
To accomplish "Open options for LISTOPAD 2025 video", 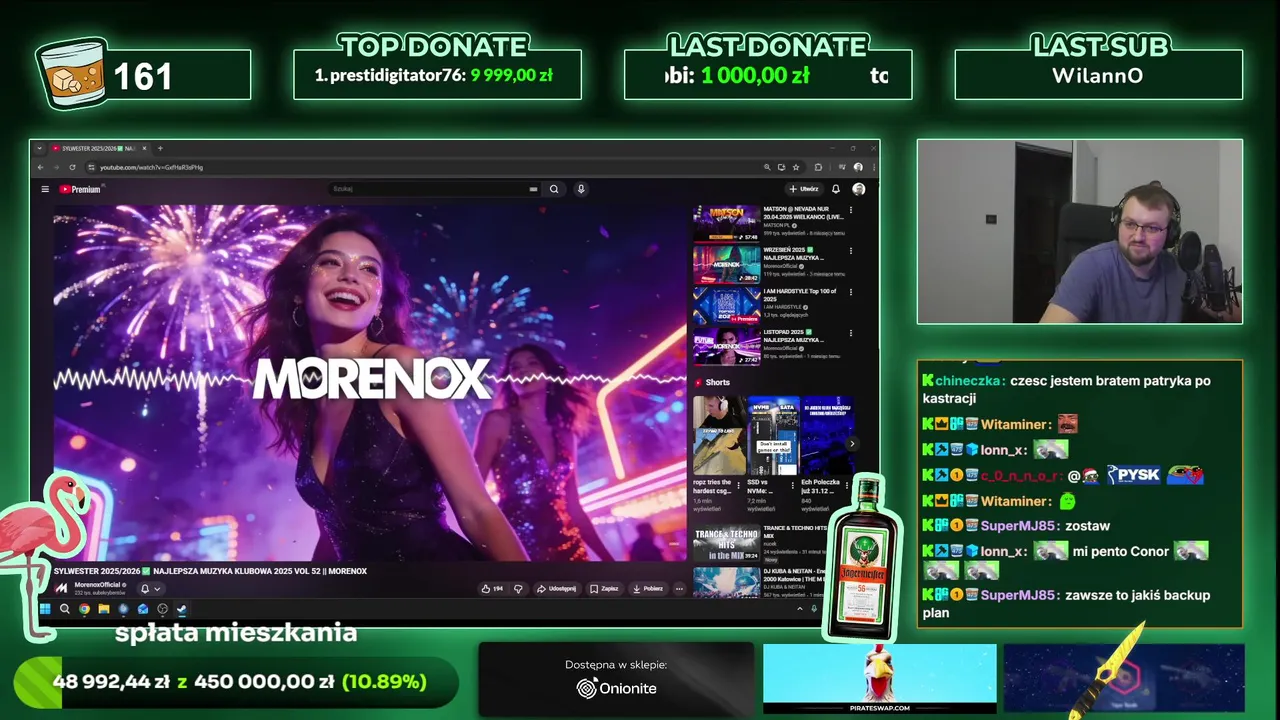I will (851, 333).
